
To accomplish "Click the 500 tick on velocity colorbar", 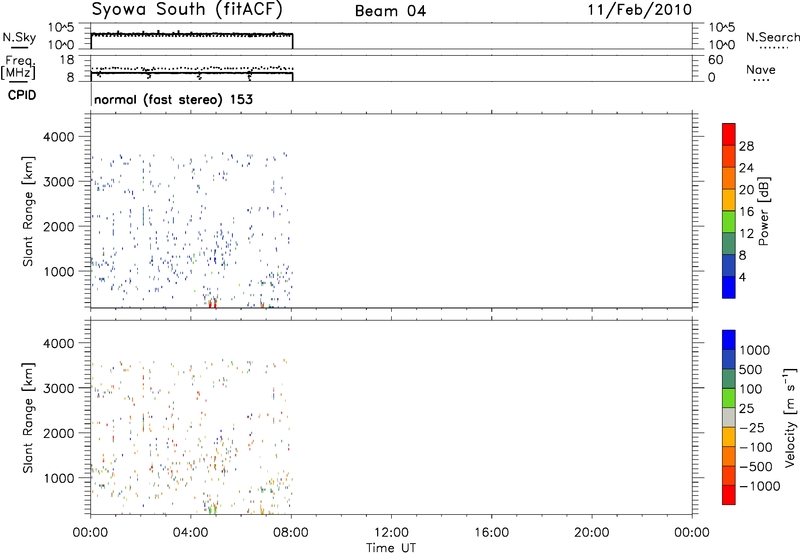I will [753, 369].
